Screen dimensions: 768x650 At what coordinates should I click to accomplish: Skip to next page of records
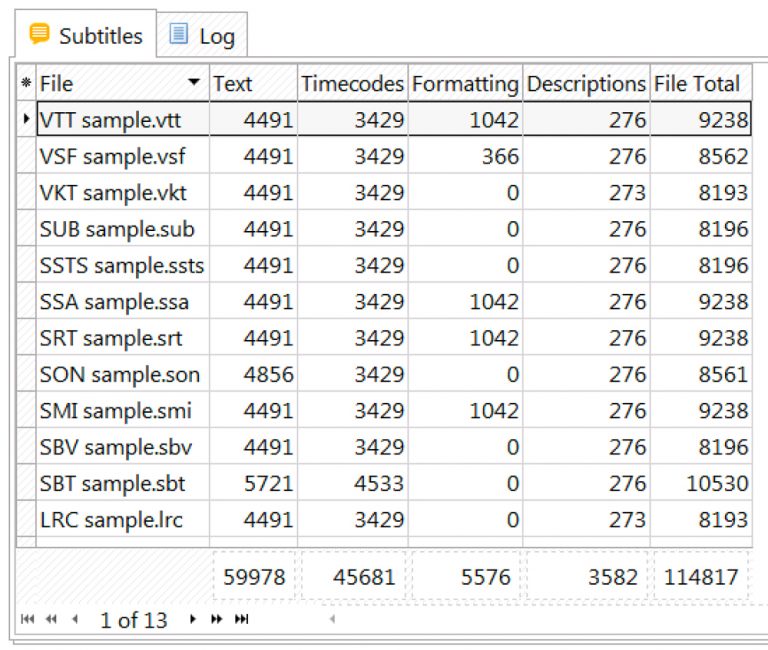click(x=216, y=620)
